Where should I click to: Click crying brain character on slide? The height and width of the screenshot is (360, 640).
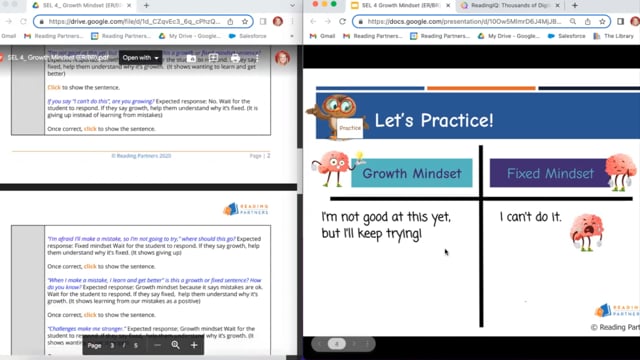coord(587,232)
